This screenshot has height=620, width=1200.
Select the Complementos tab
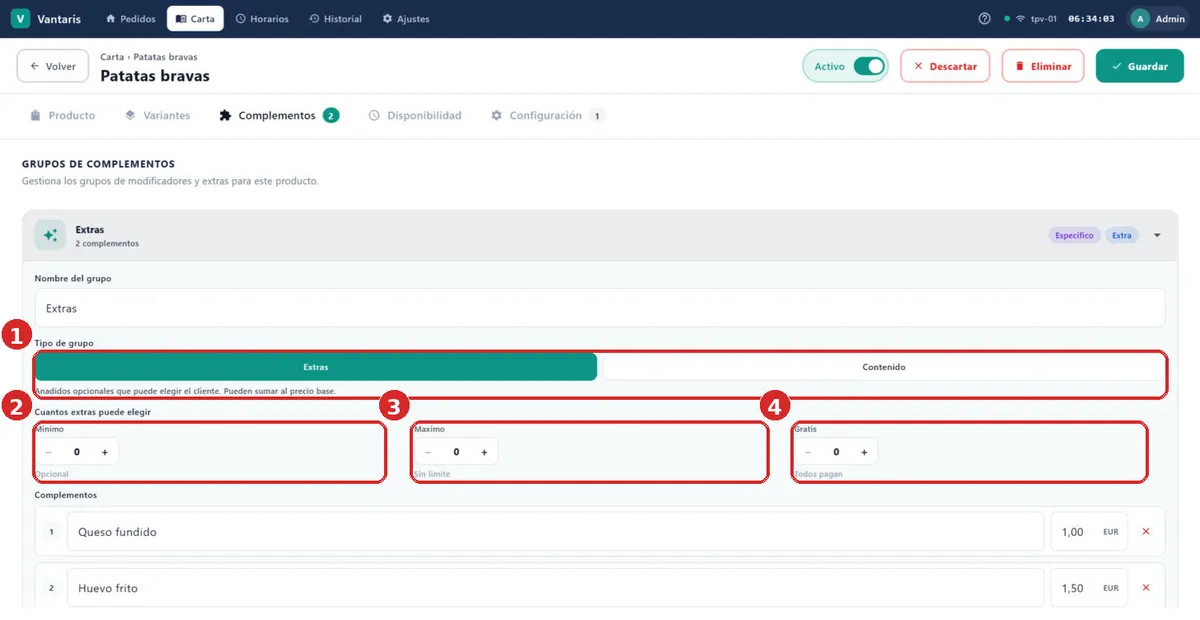279,116
